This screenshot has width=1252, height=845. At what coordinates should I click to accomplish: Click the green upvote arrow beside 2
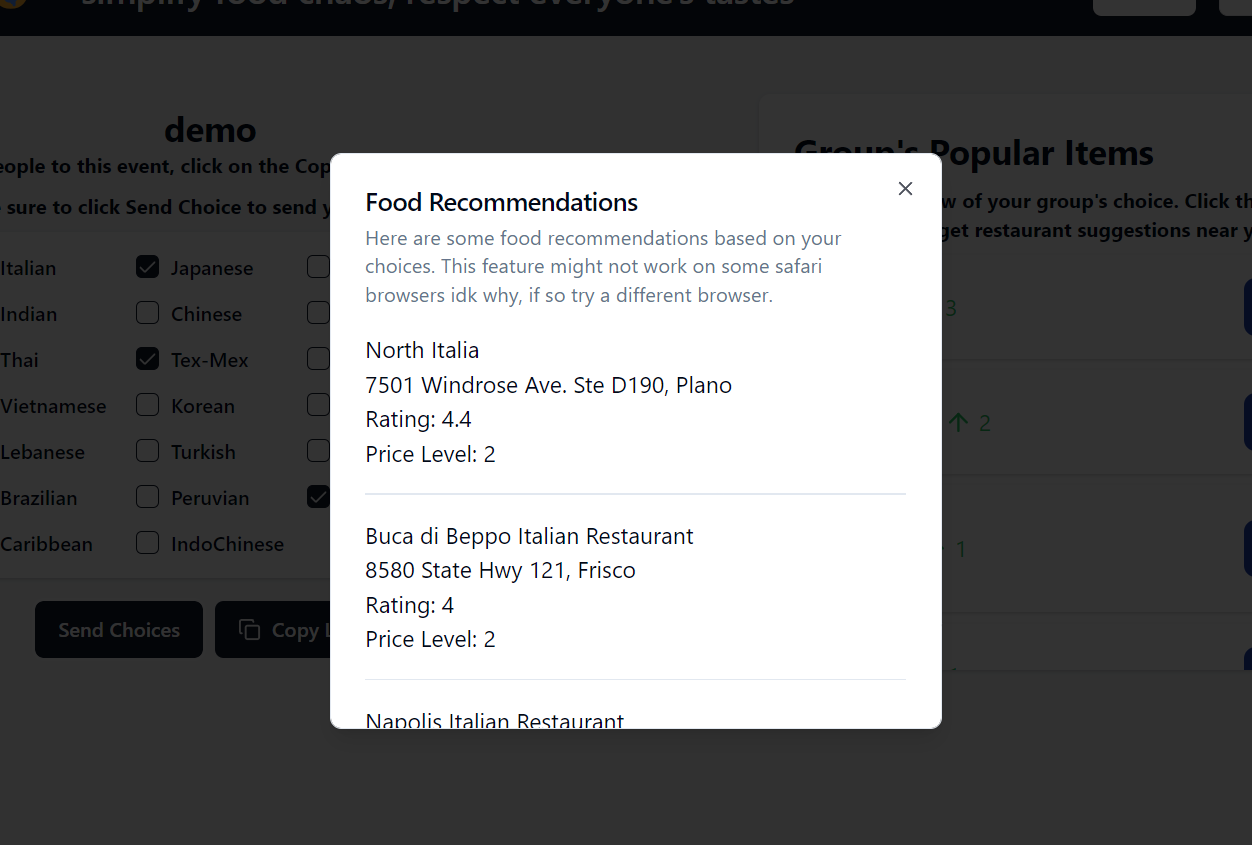[x=958, y=423]
